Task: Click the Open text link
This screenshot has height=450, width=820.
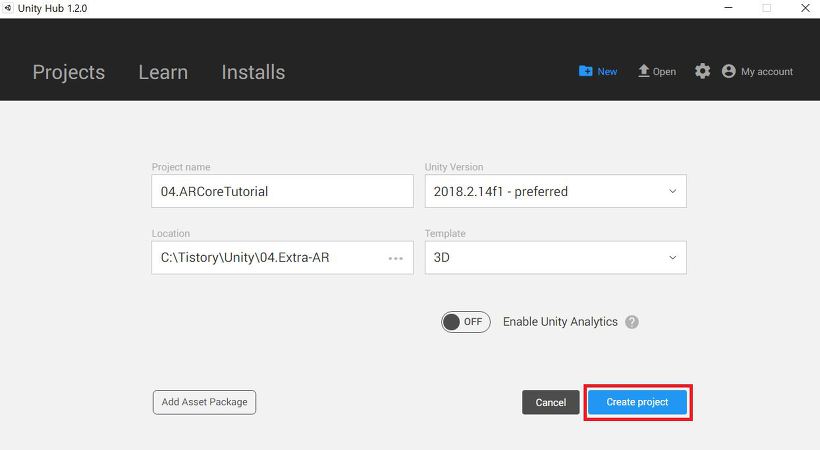Action: coord(664,72)
